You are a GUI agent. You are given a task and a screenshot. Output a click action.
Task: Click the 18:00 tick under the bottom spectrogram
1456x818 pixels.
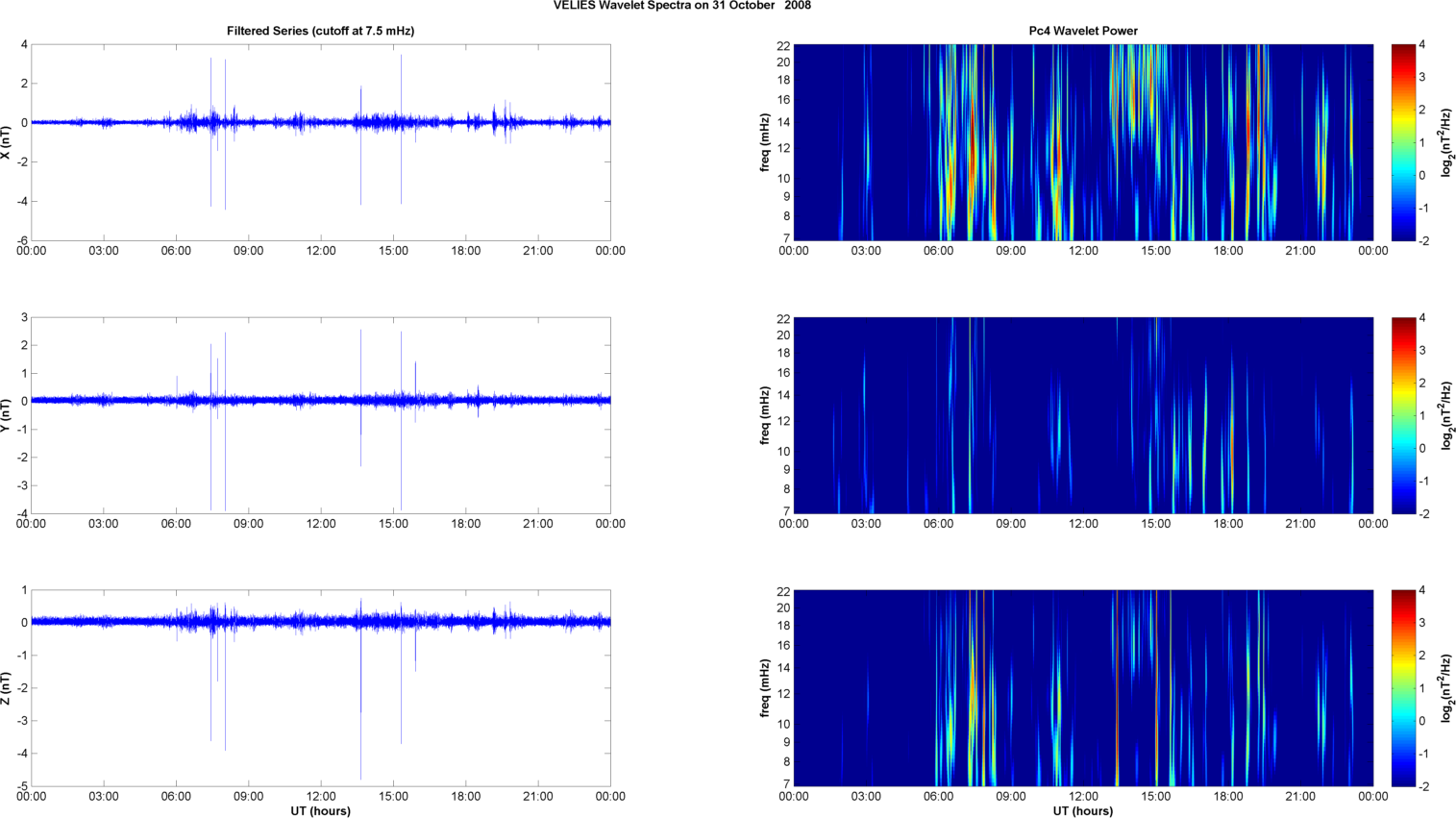click(x=1228, y=796)
